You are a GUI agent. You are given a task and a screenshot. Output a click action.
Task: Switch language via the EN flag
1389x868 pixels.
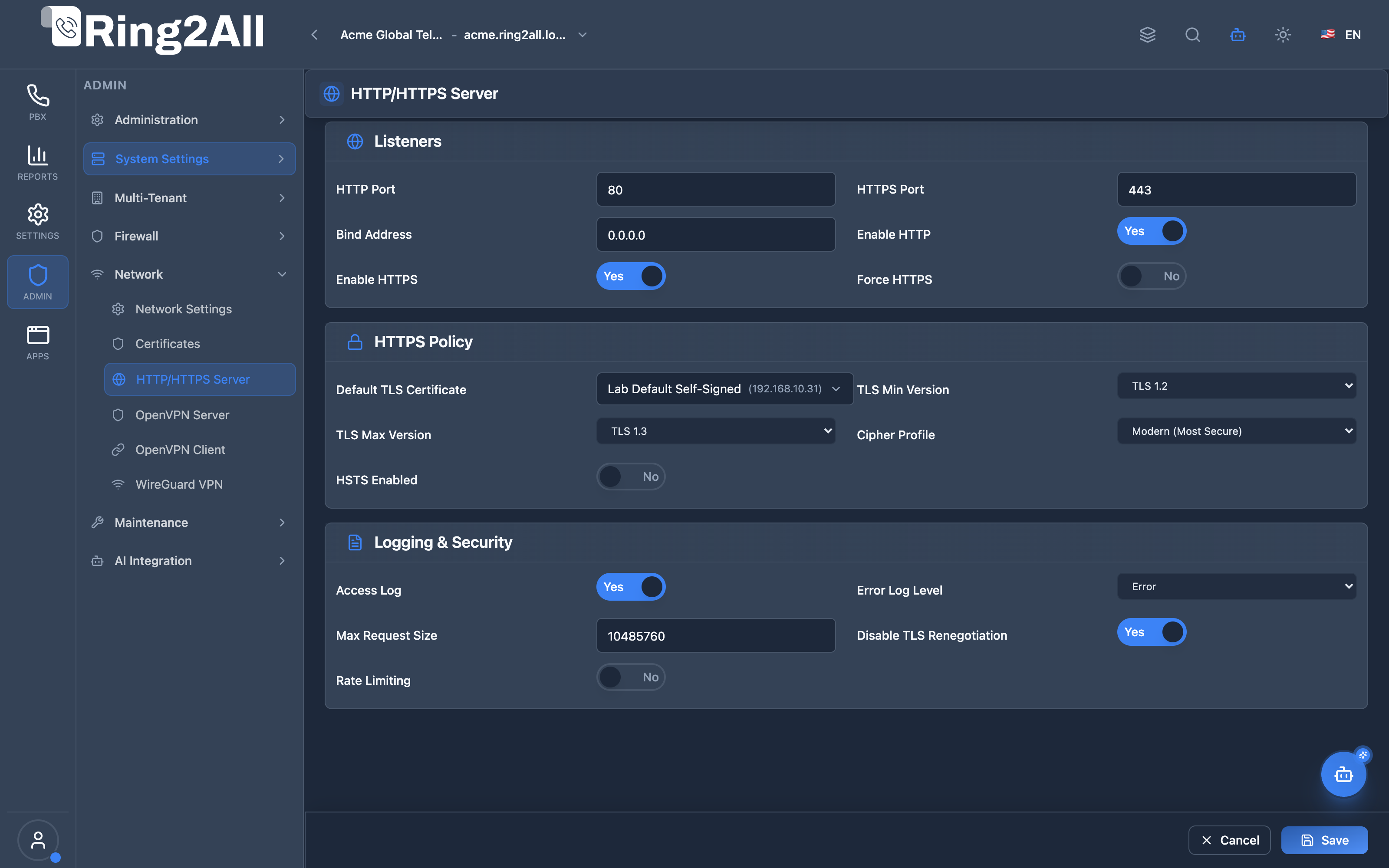tap(1341, 34)
